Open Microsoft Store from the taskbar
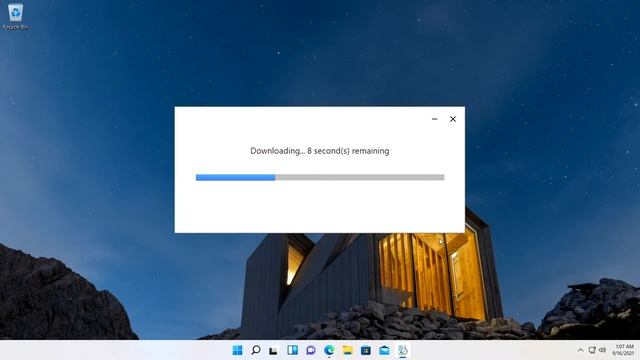 coord(366,350)
